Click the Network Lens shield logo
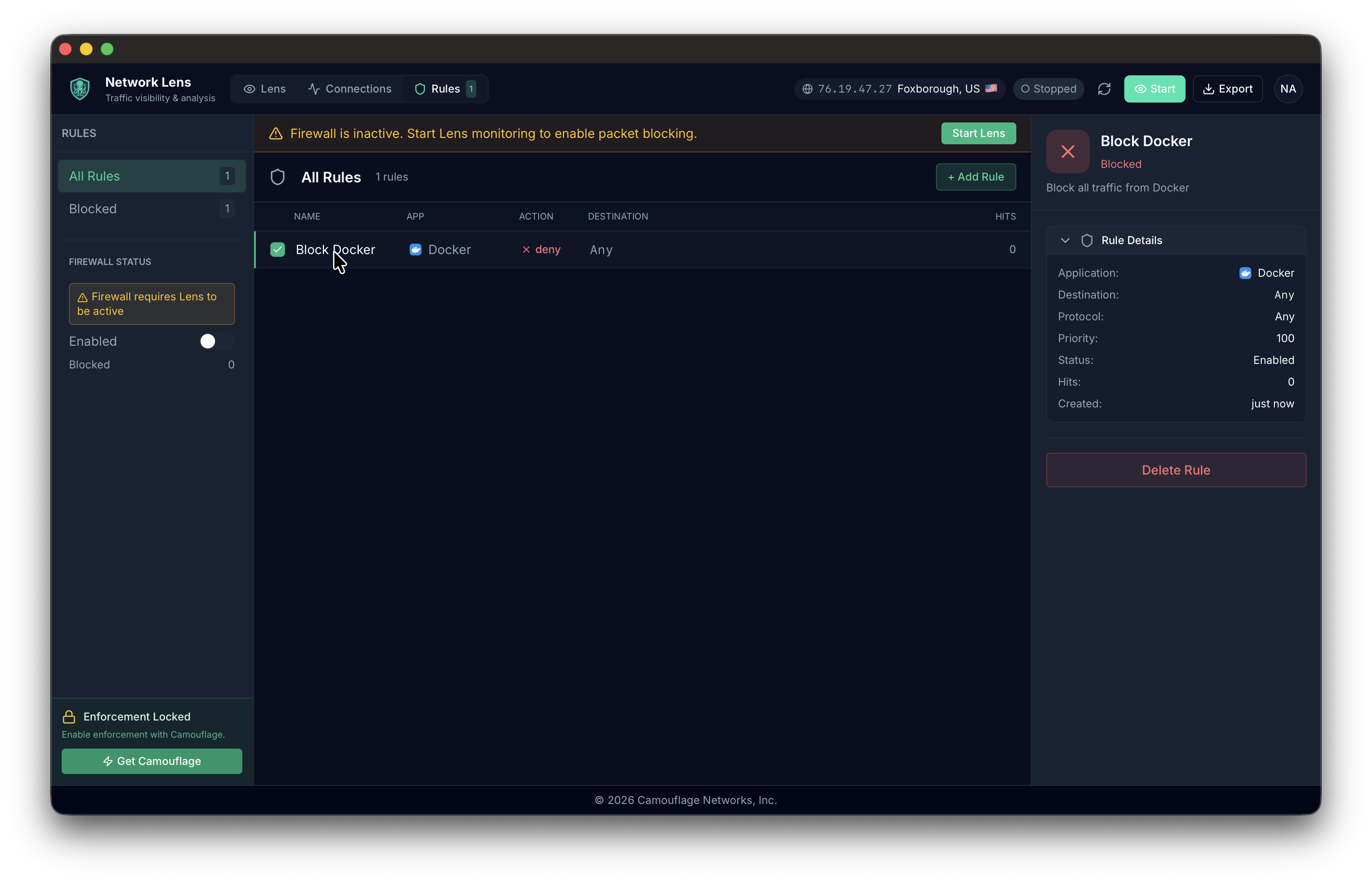This screenshot has height=882, width=1372. pyautogui.click(x=79, y=89)
